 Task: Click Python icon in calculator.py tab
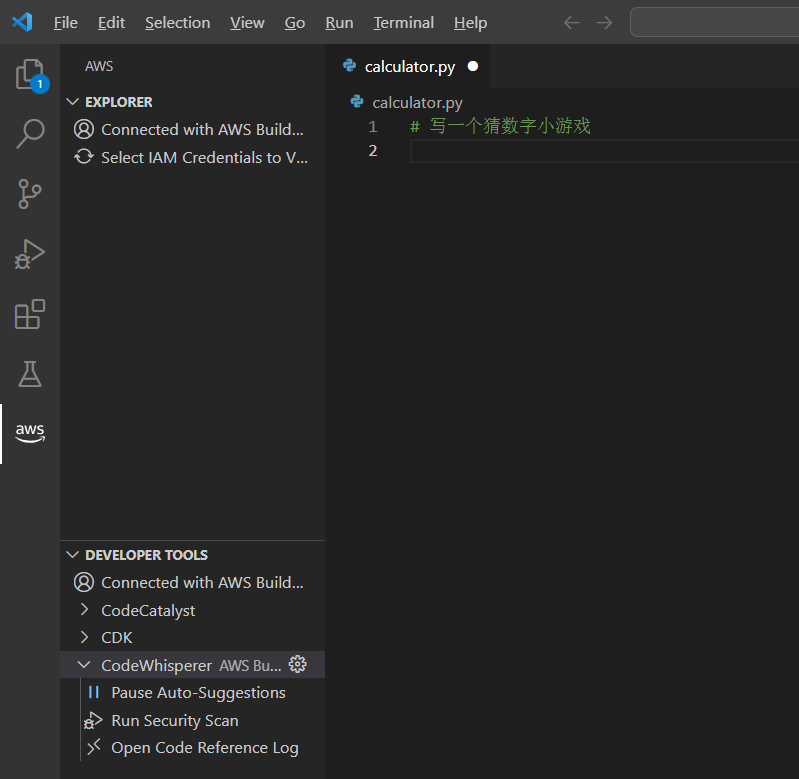[x=350, y=66]
